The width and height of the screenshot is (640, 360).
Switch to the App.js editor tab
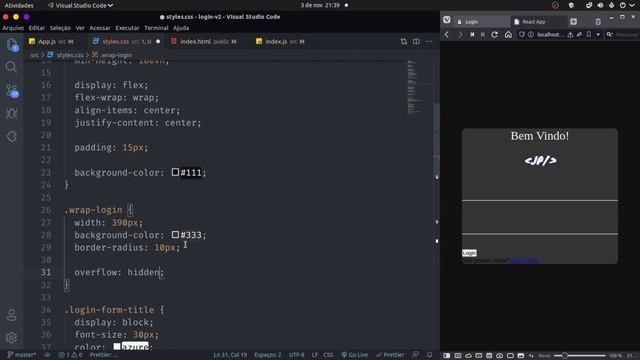tap(51, 41)
